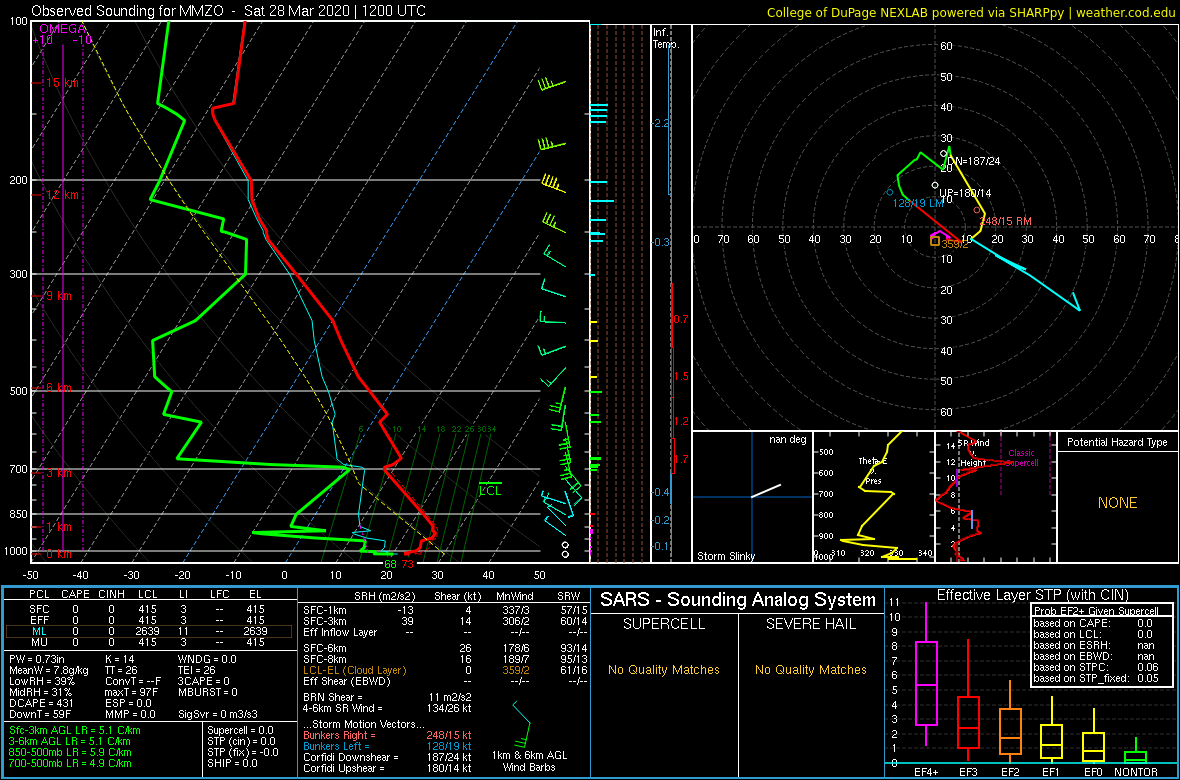Viewport: 1180px width, 780px height.
Task: Click BRN Shear = 11 m2/s2
Action: (386, 696)
